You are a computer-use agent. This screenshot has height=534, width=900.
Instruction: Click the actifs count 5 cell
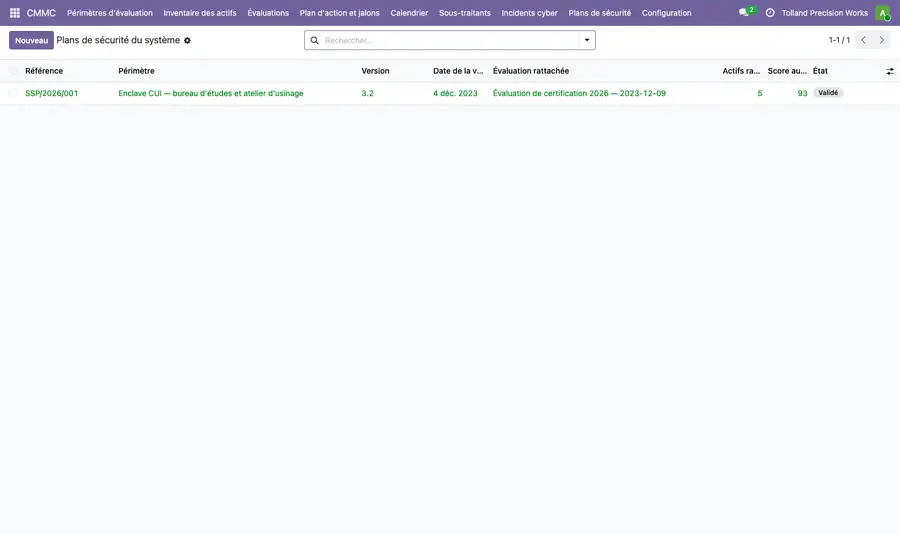[759, 93]
